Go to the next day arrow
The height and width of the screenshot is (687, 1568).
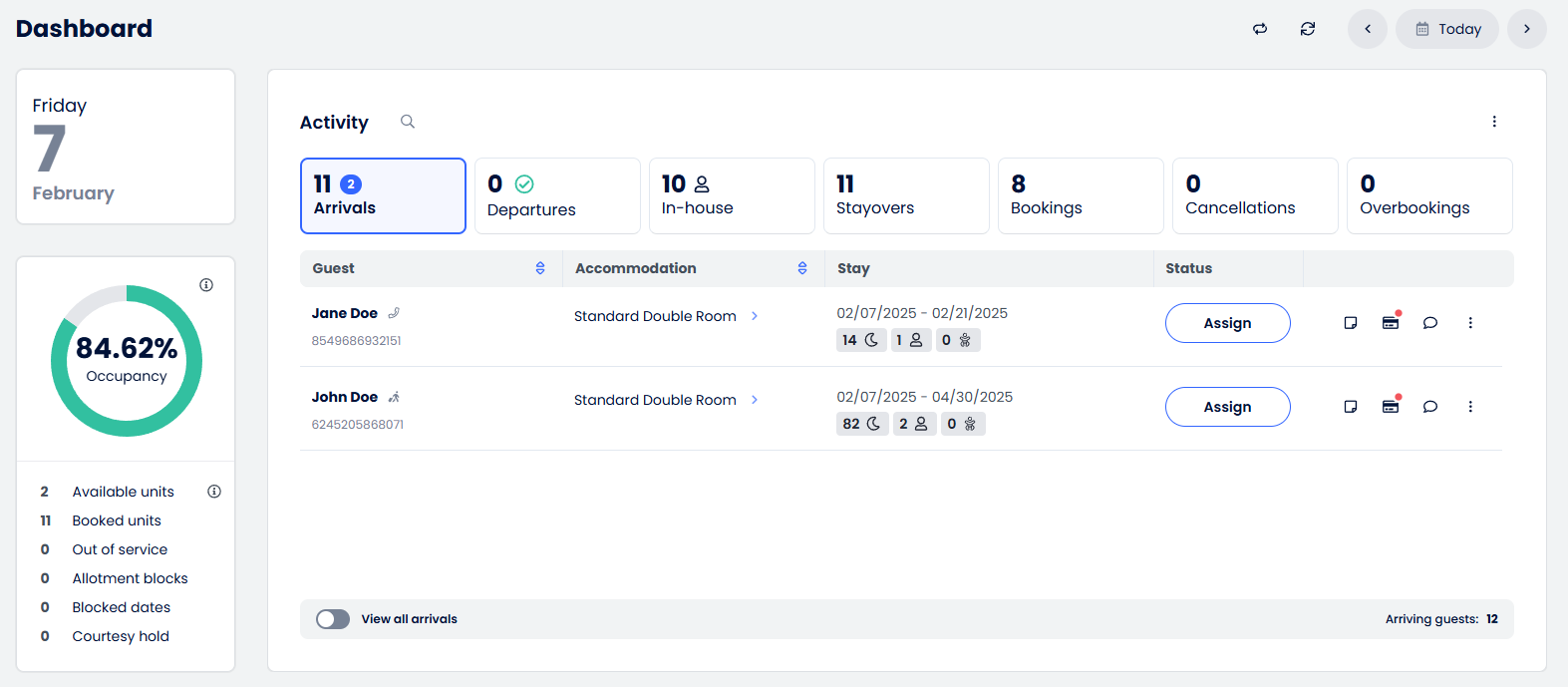1527,29
